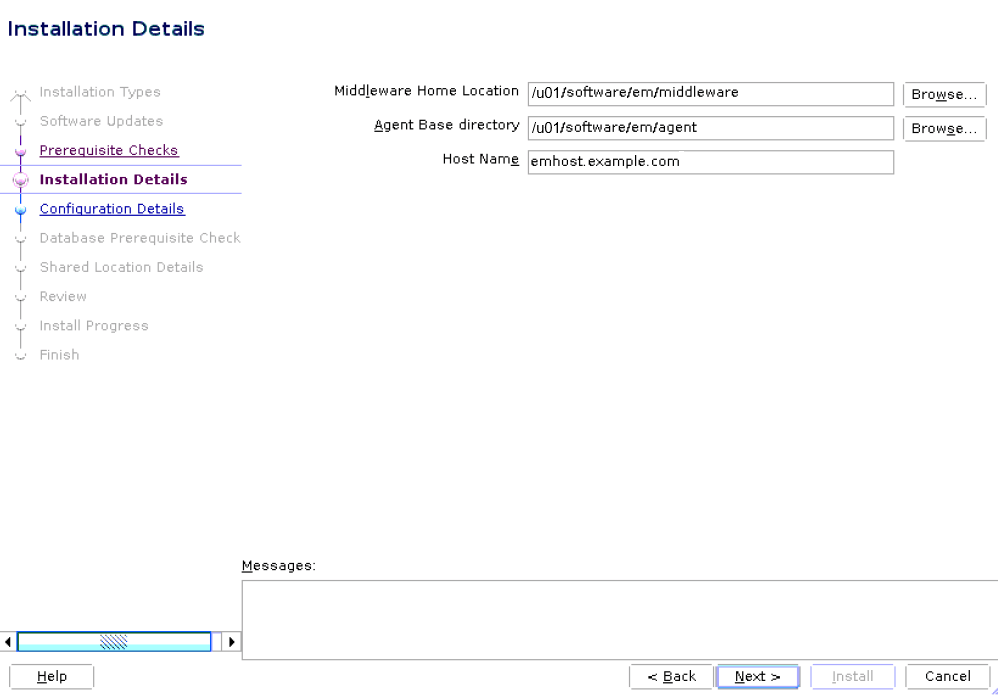Click right arrow of steps panel scrollbar

point(232,641)
